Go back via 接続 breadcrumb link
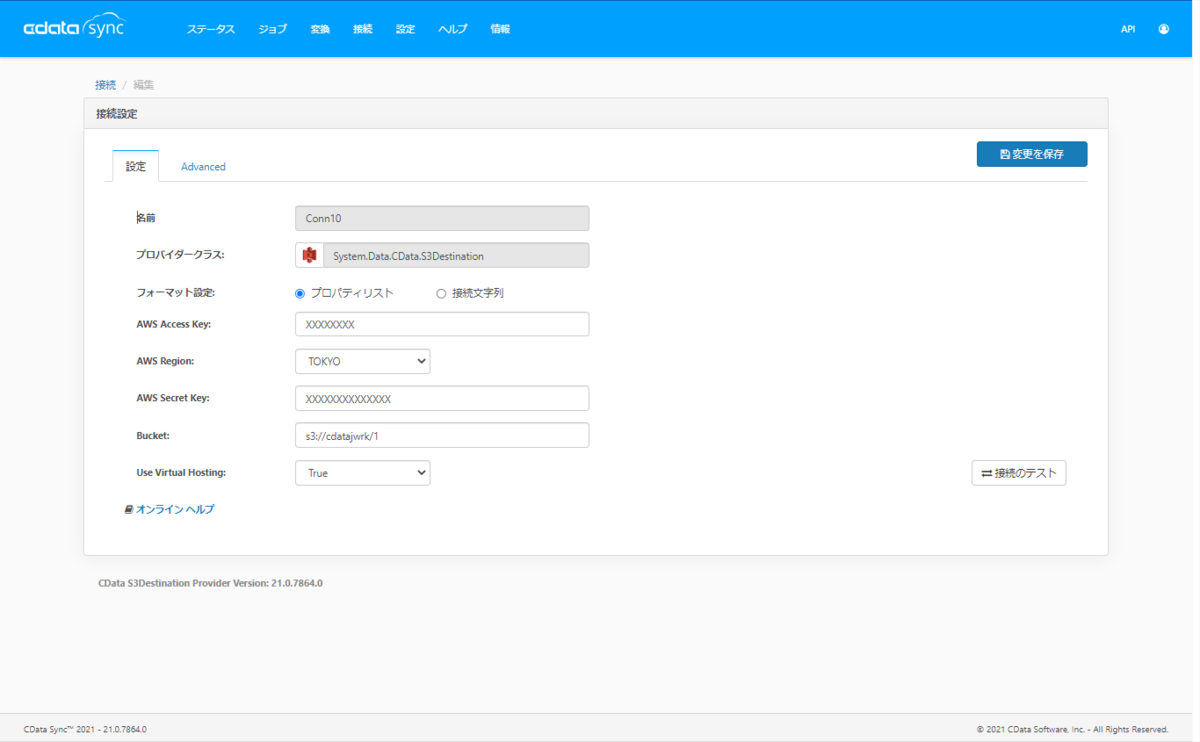Screen dimensions: 1200x742 coord(106,85)
